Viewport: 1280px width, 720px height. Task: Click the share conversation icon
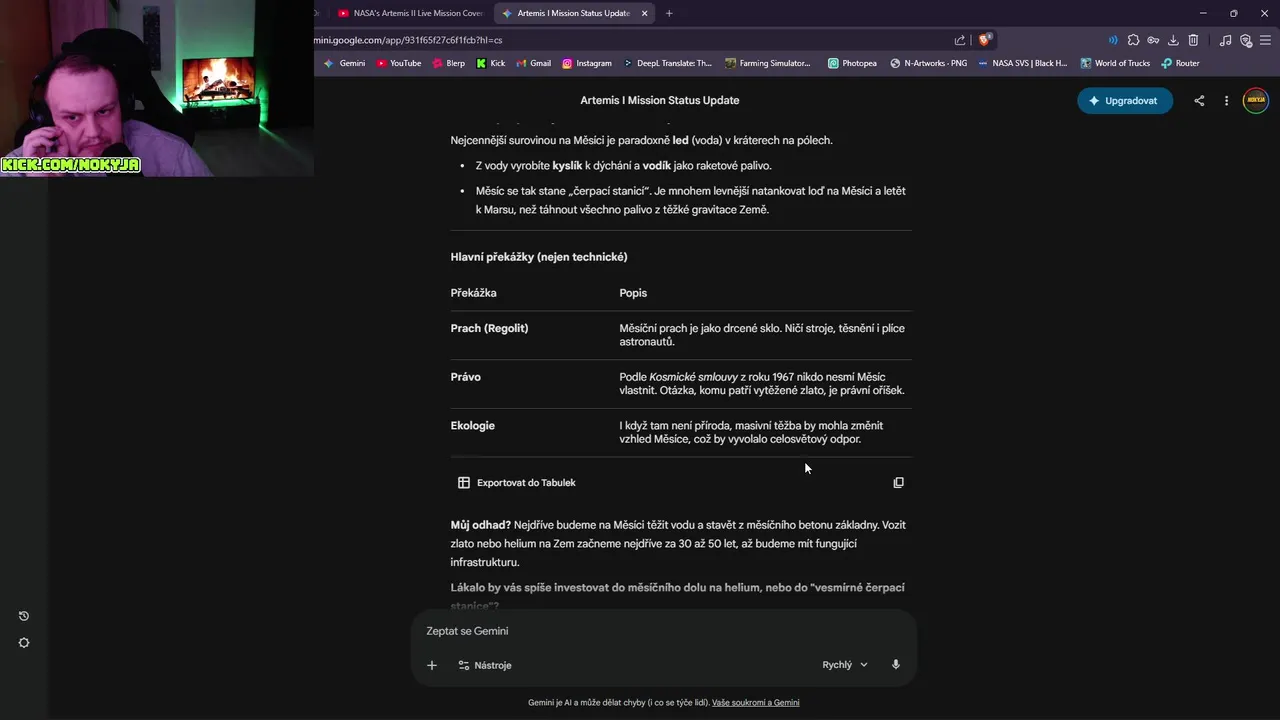tap(1199, 101)
